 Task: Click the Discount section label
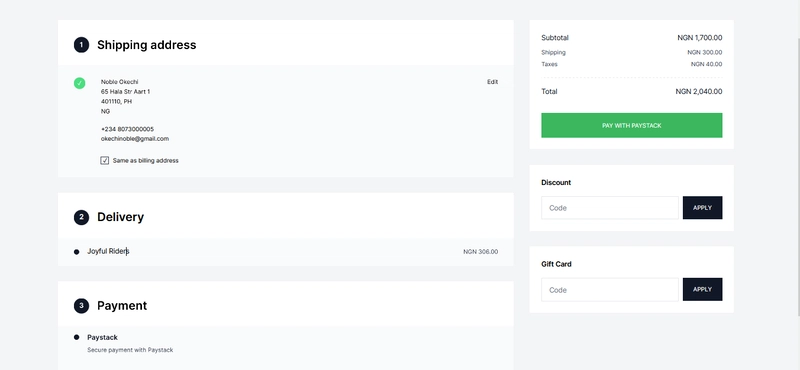556,182
